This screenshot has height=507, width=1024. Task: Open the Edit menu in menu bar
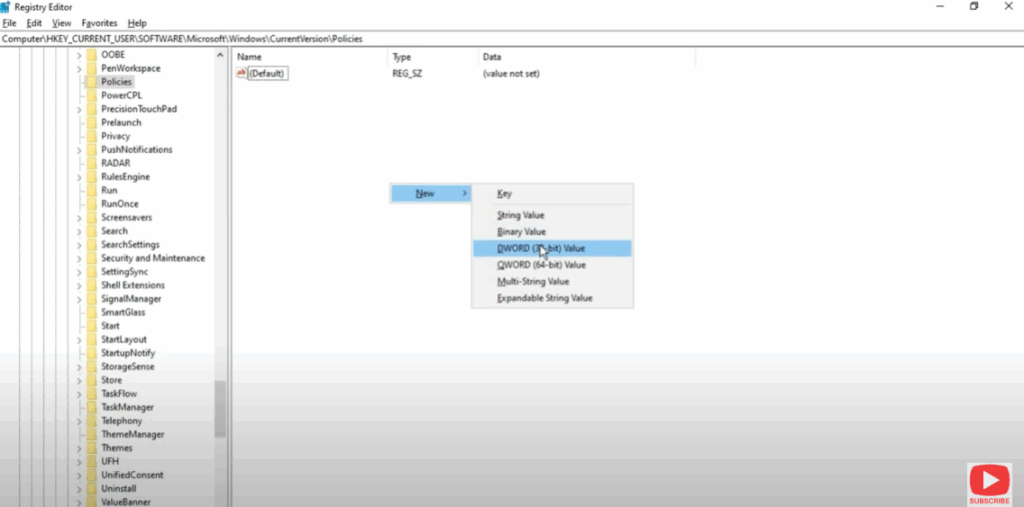(x=34, y=23)
